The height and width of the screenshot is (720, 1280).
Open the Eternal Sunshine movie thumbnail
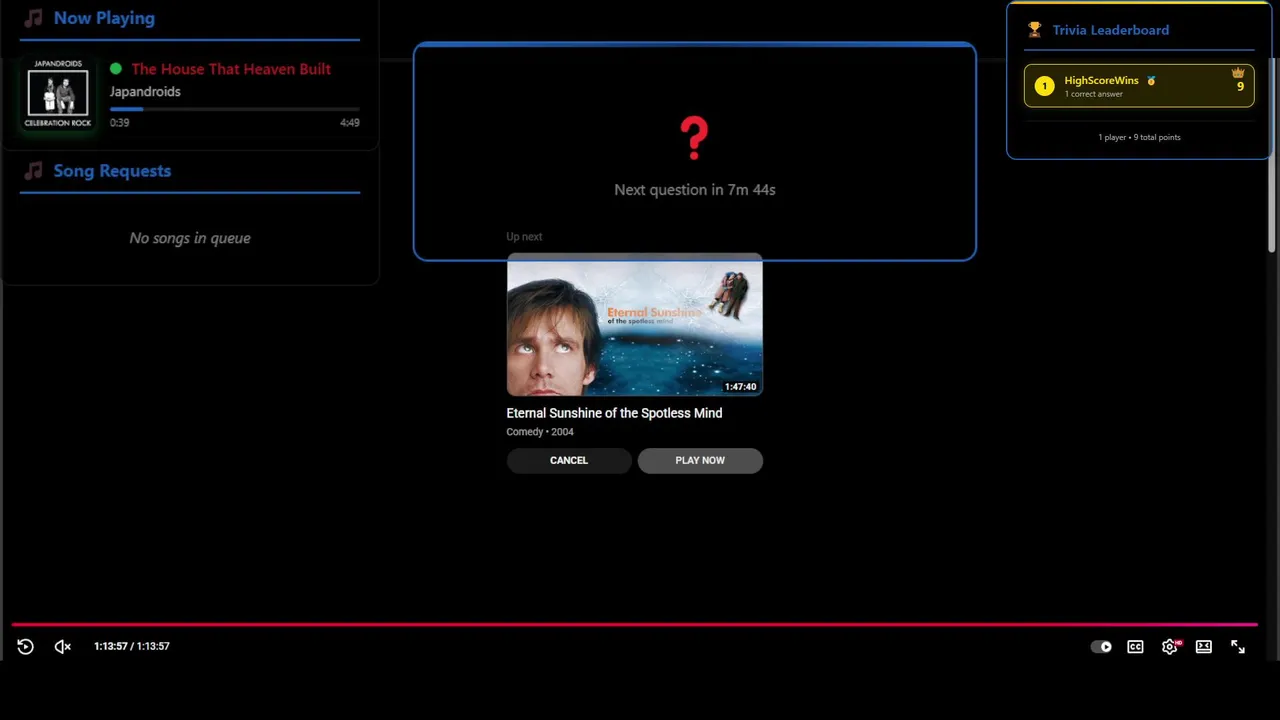click(x=635, y=325)
